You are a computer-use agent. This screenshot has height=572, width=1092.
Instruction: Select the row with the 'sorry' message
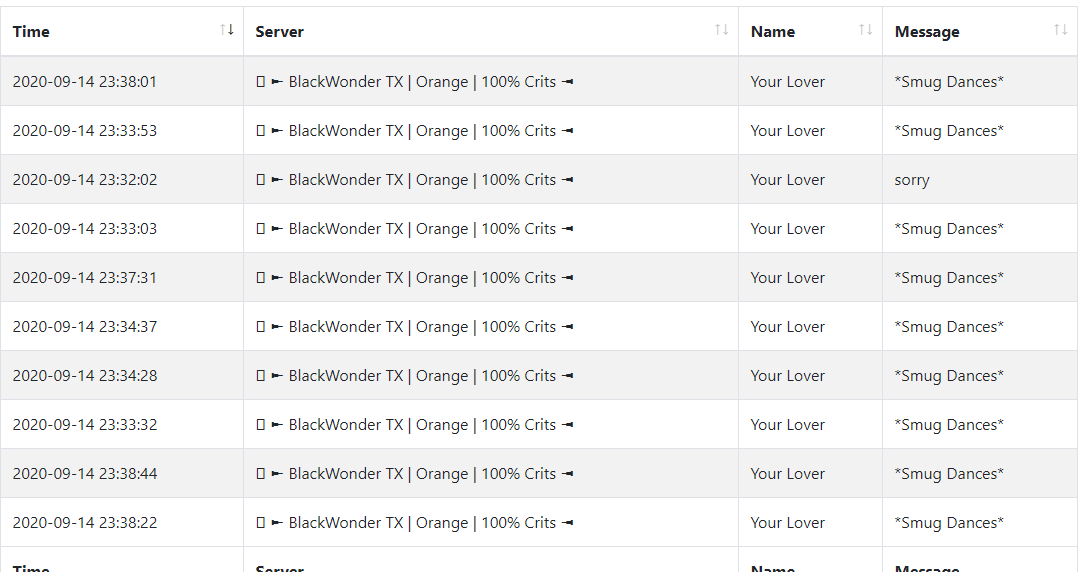[539, 179]
